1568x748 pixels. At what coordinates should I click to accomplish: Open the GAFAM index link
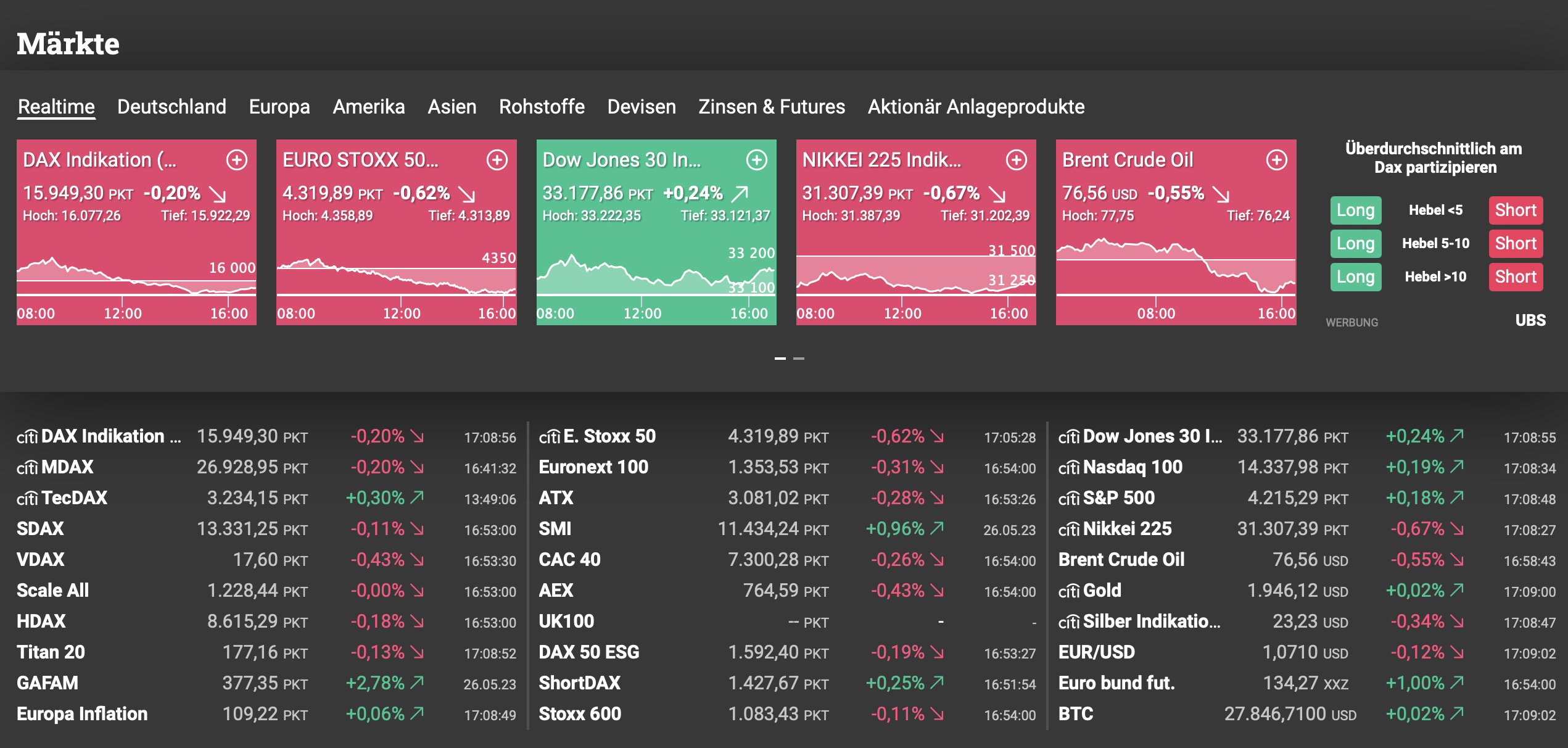[47, 683]
